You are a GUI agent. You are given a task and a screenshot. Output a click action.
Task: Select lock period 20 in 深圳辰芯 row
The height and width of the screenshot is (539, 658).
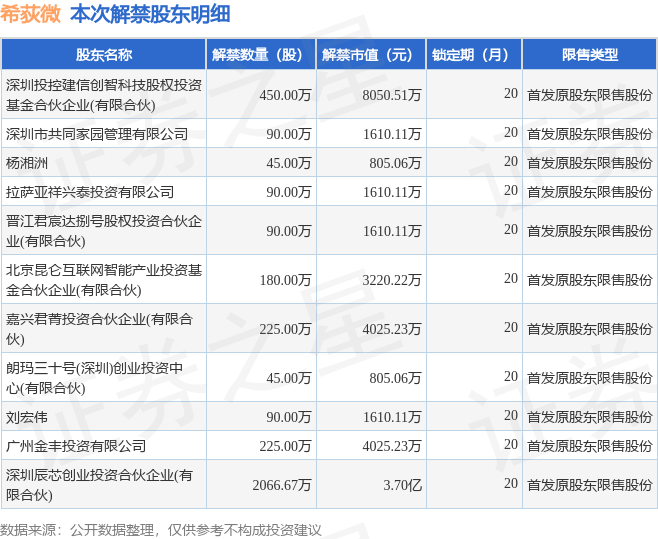point(511,483)
